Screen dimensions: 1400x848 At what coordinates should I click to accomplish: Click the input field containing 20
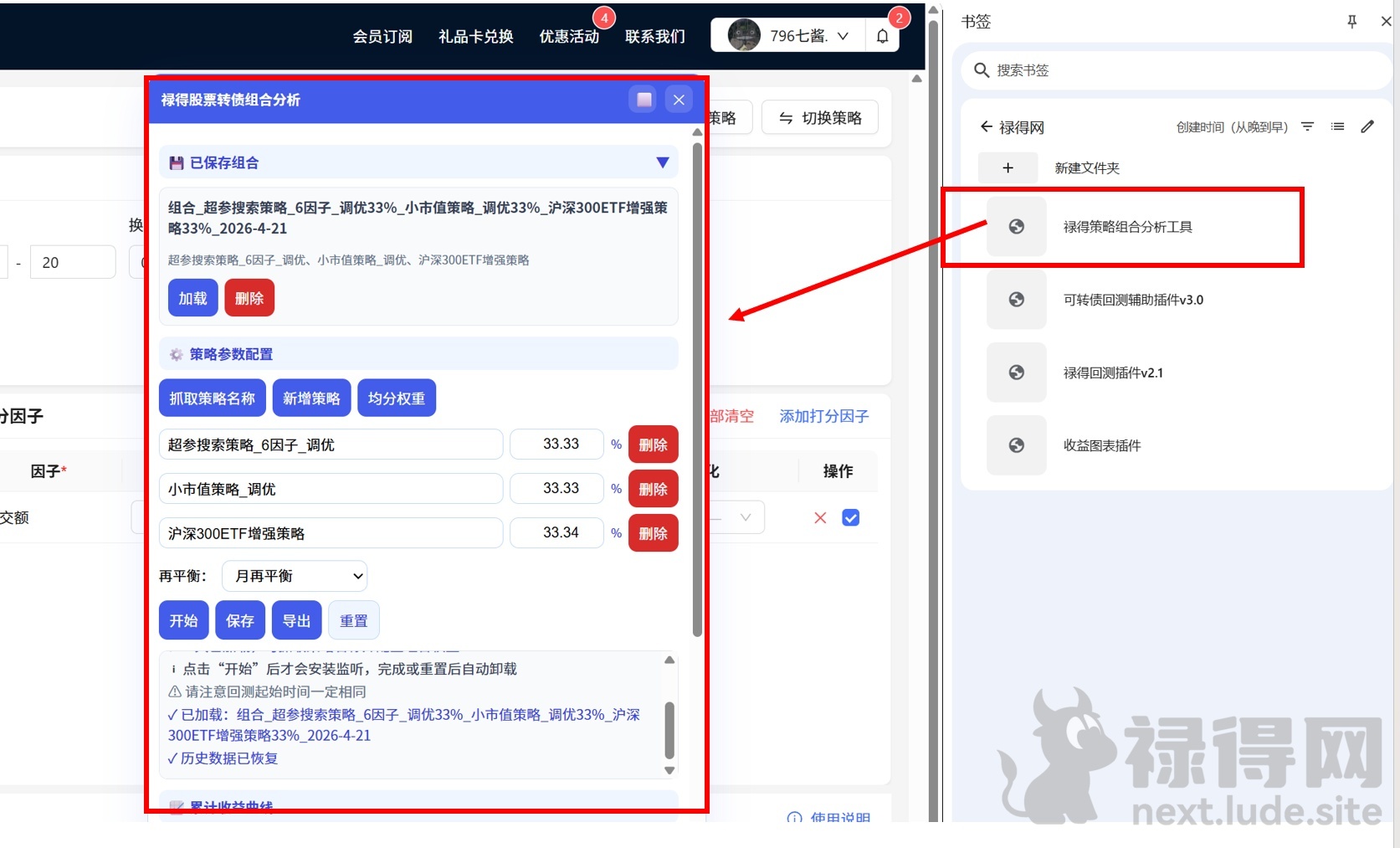73,262
